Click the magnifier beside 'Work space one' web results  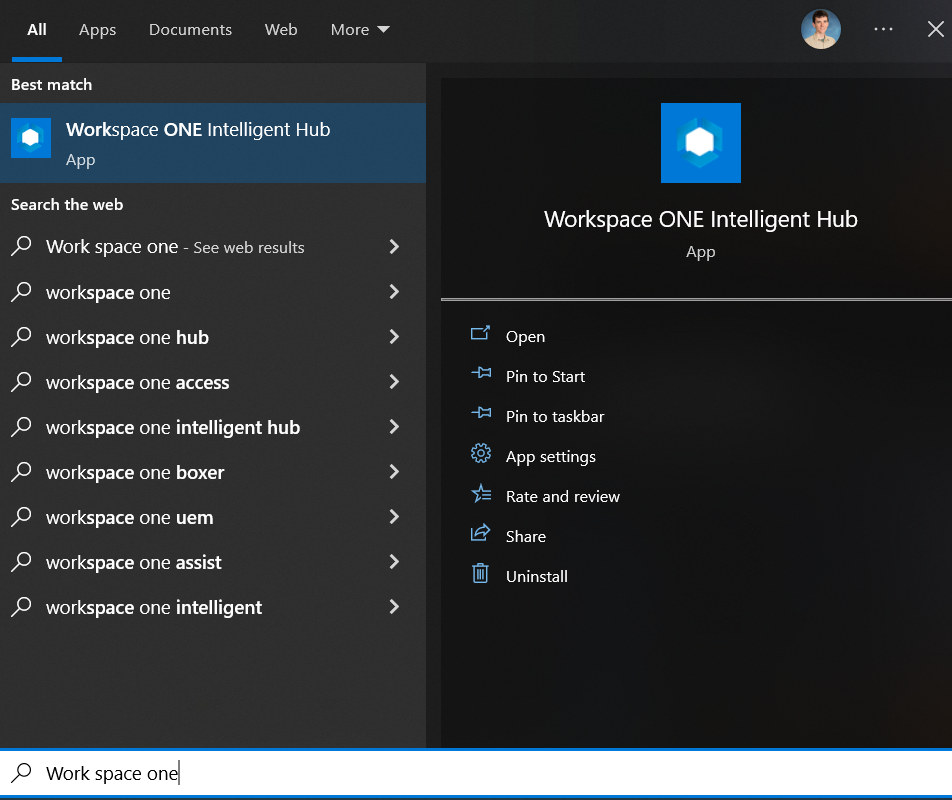click(22, 246)
